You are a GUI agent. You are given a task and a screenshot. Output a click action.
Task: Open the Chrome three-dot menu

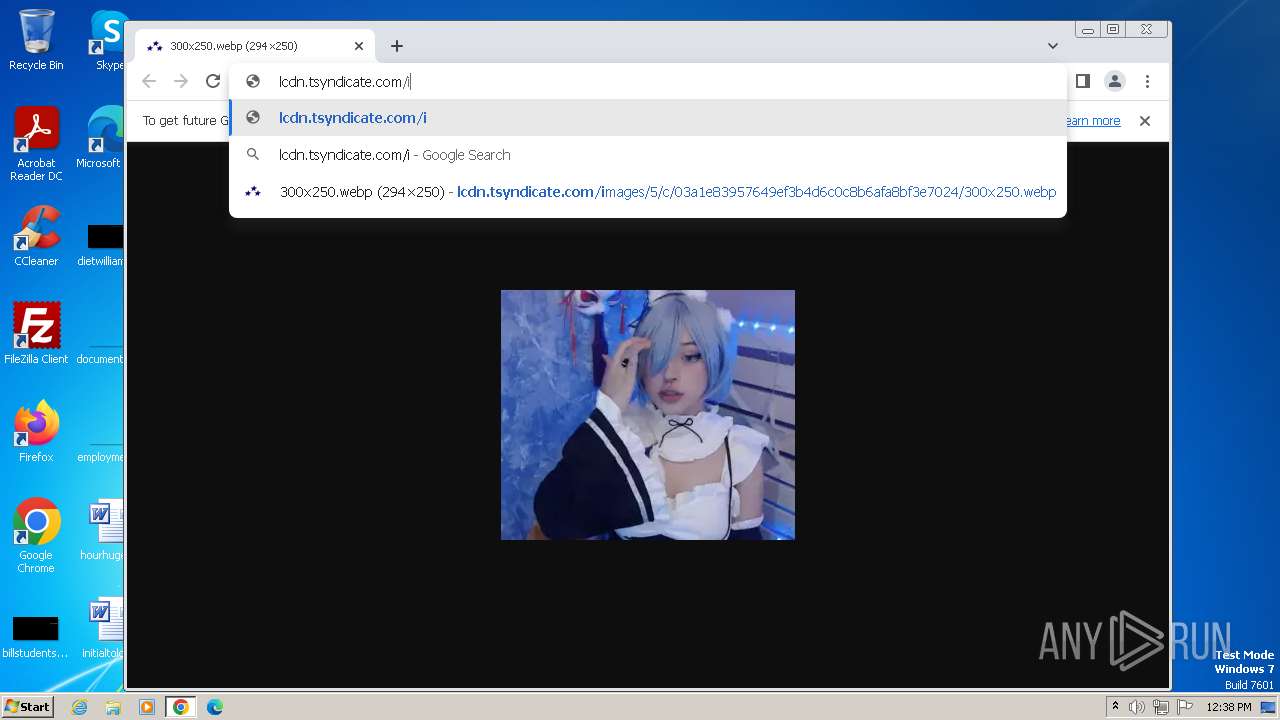[x=1147, y=81]
